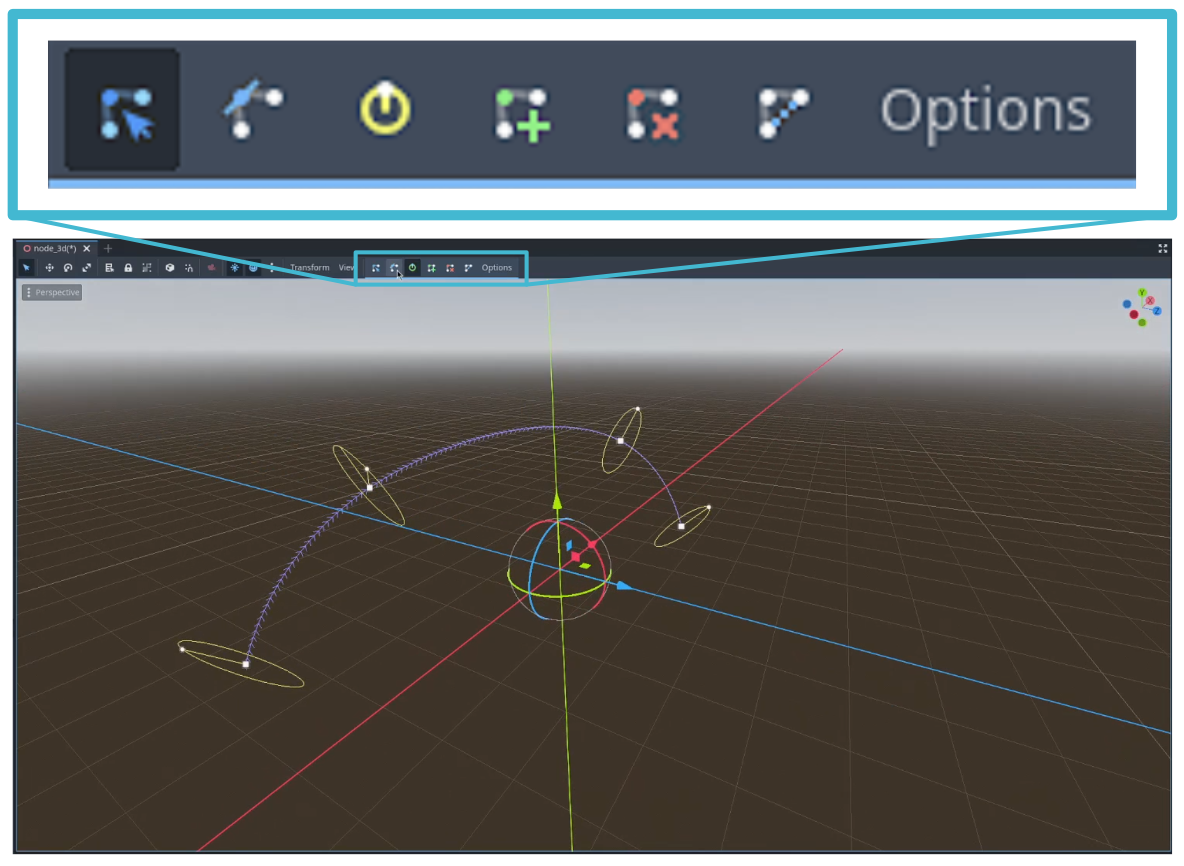This screenshot has height=866, width=1184.
Task: Open sun and environment settings three-dots menu
Action: coord(271,267)
